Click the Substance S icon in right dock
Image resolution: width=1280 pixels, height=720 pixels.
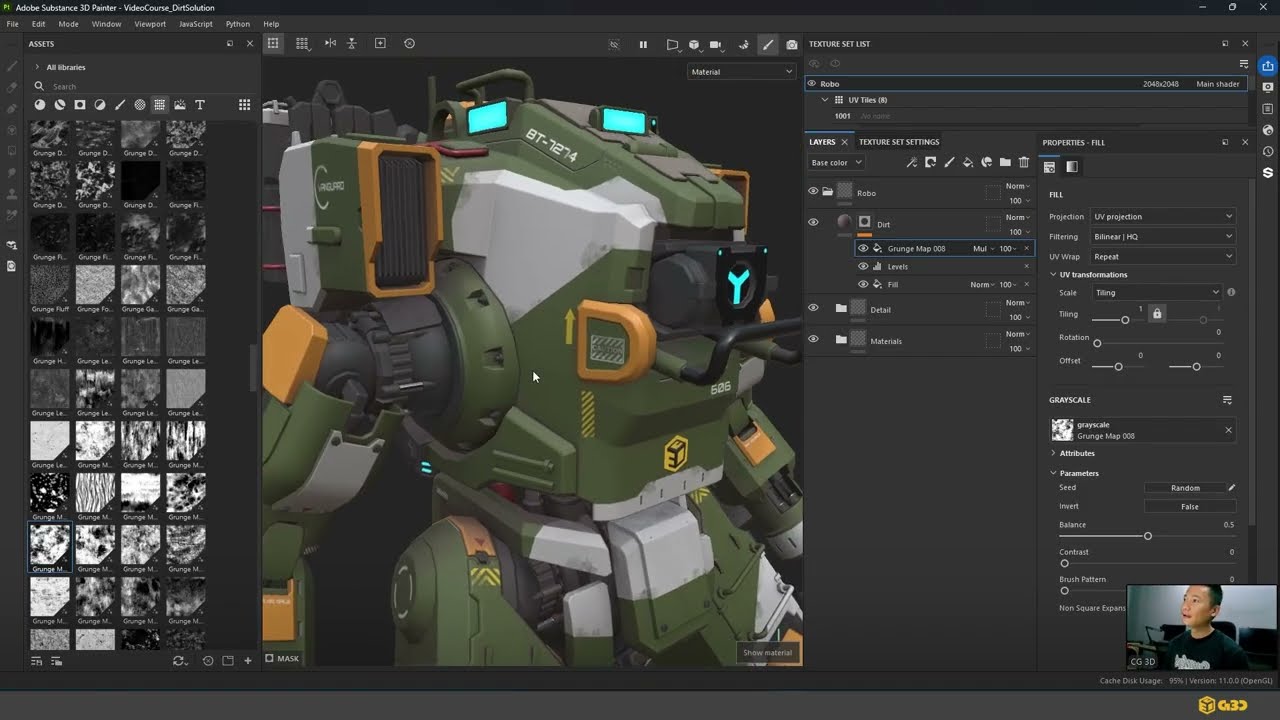coord(1267,173)
